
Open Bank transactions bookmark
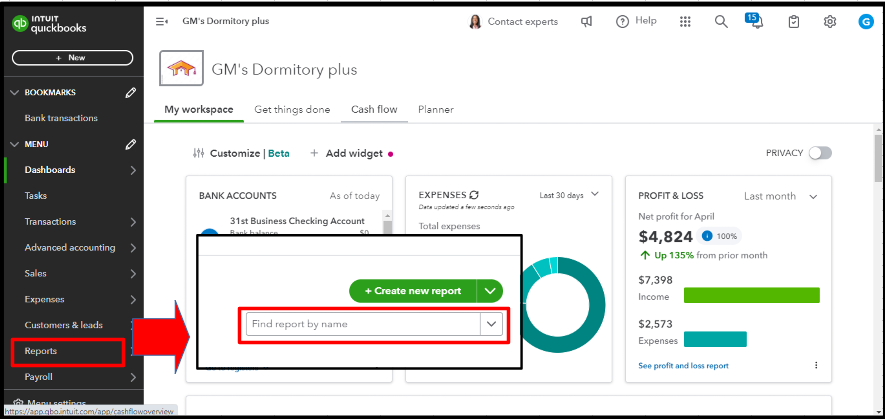tap(61, 118)
